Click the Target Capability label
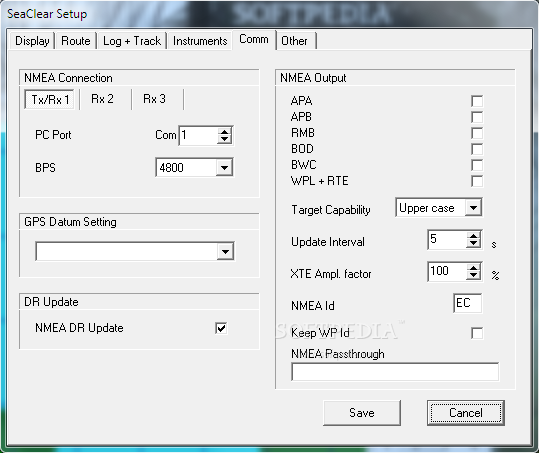The width and height of the screenshot is (539, 453). [331, 210]
